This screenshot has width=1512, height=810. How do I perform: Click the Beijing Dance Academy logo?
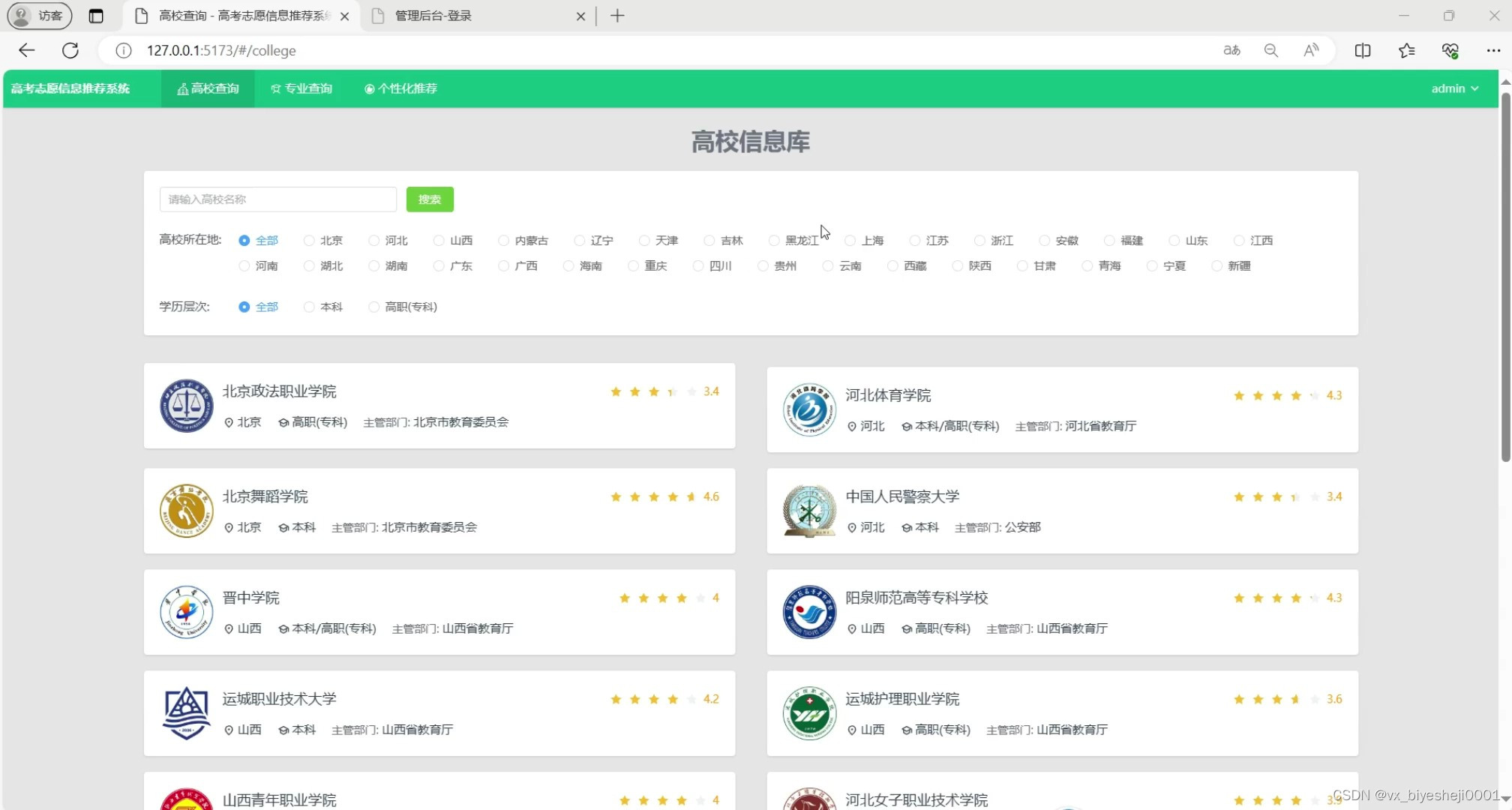click(186, 511)
